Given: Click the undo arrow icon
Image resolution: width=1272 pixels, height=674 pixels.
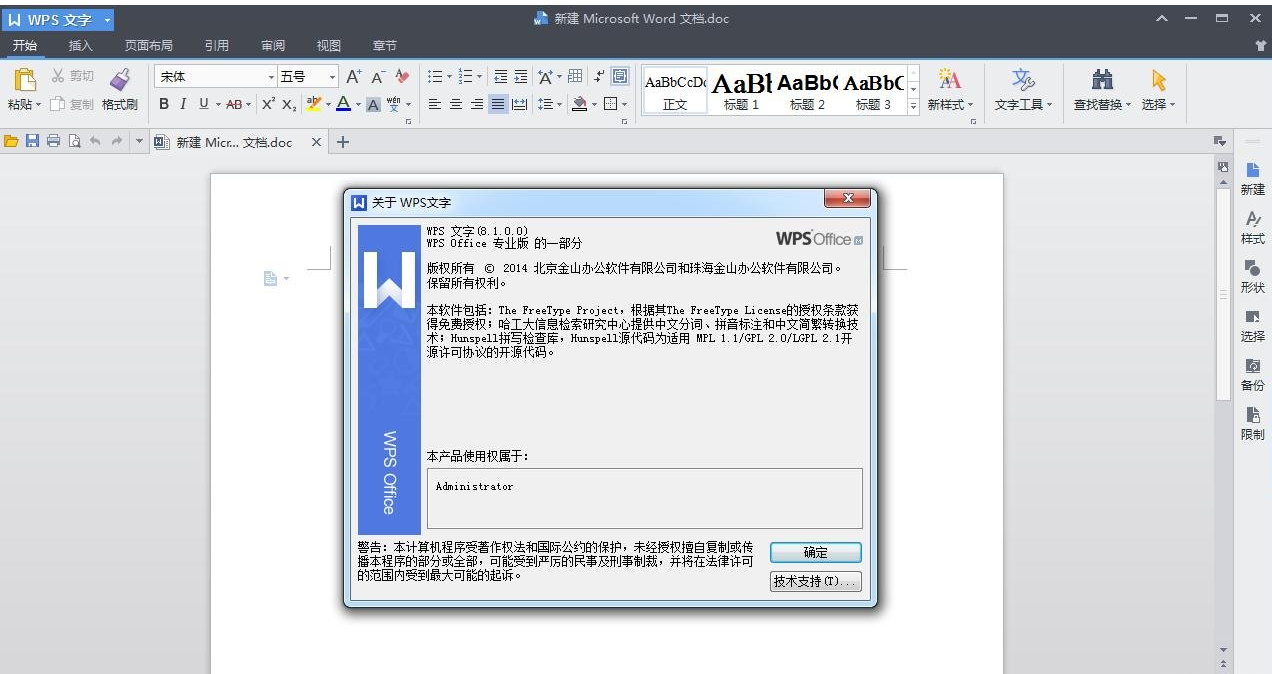Looking at the screenshot, I should pos(95,141).
